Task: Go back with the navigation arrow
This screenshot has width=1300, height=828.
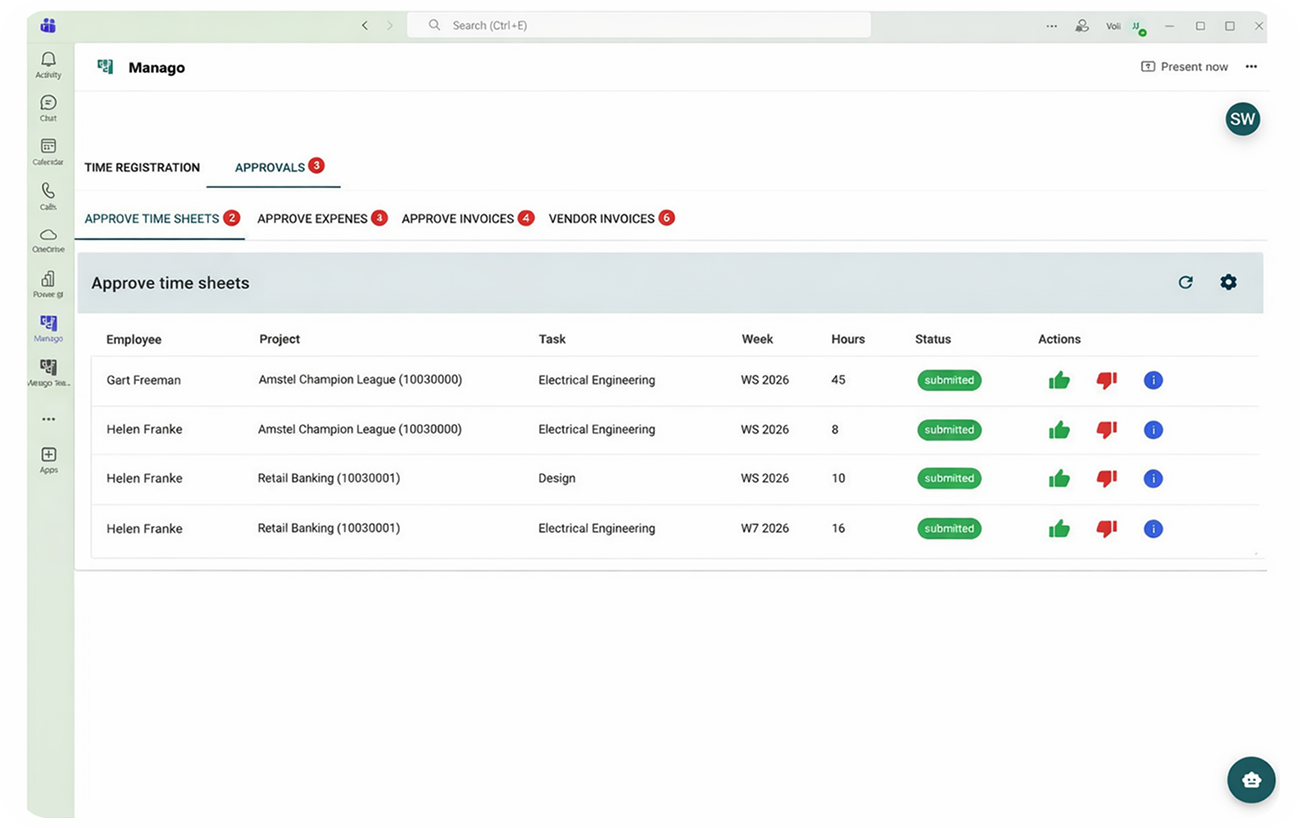Action: click(x=365, y=25)
